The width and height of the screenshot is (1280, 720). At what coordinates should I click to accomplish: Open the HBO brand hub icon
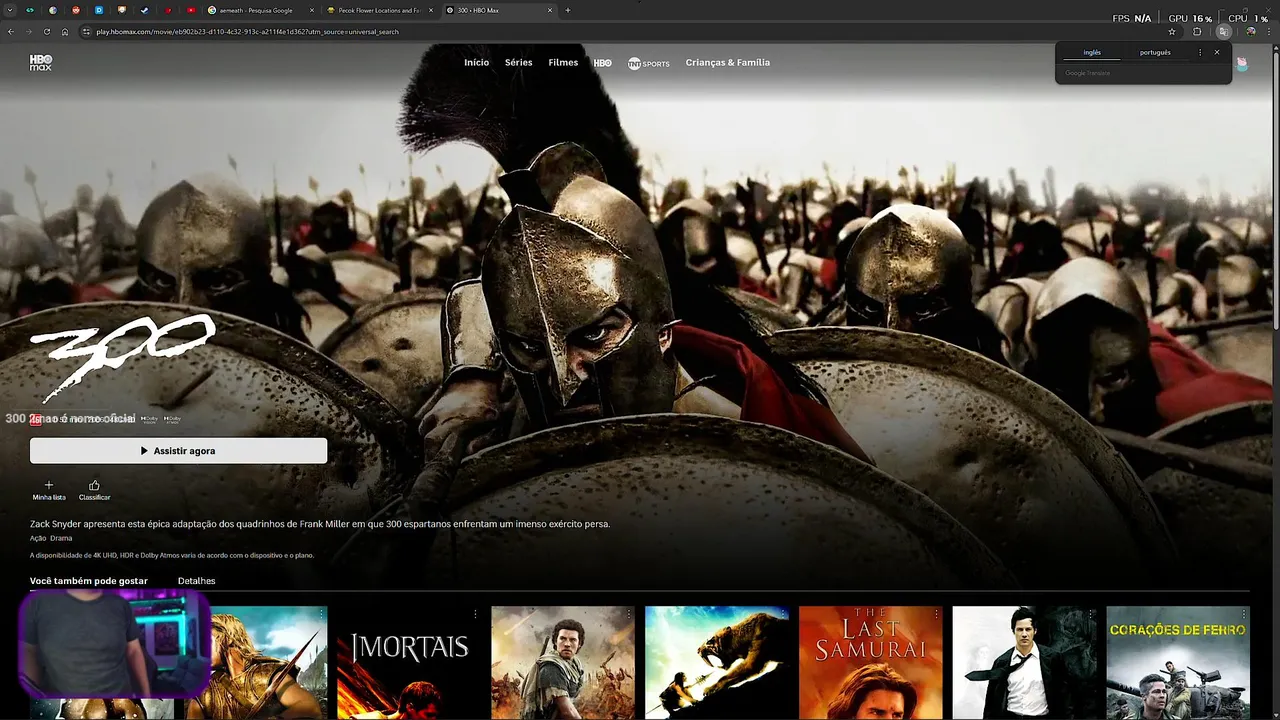coord(602,63)
